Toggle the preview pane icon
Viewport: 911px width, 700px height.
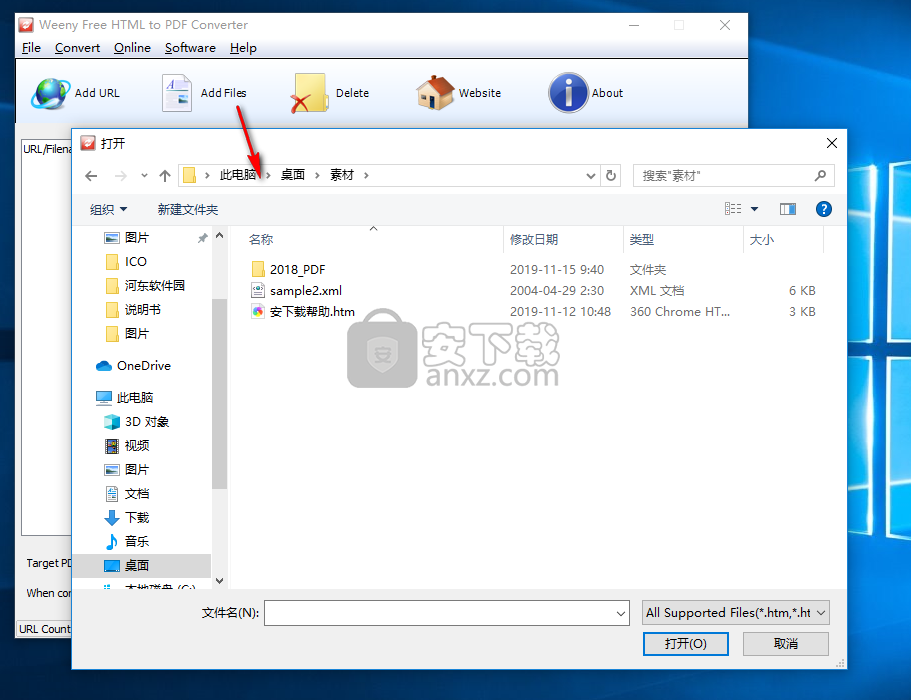pos(787,209)
